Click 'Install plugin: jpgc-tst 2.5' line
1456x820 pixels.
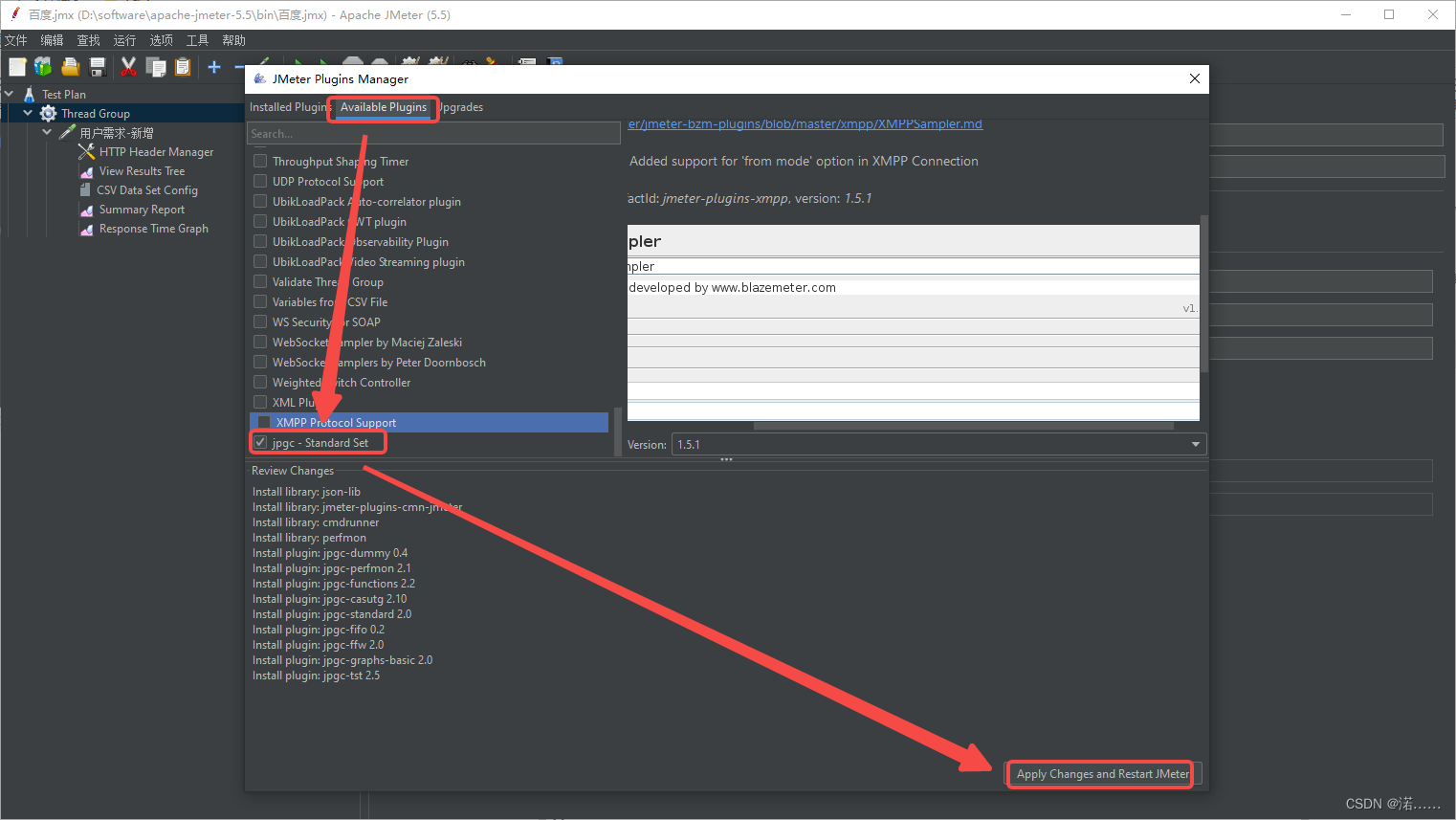click(316, 676)
